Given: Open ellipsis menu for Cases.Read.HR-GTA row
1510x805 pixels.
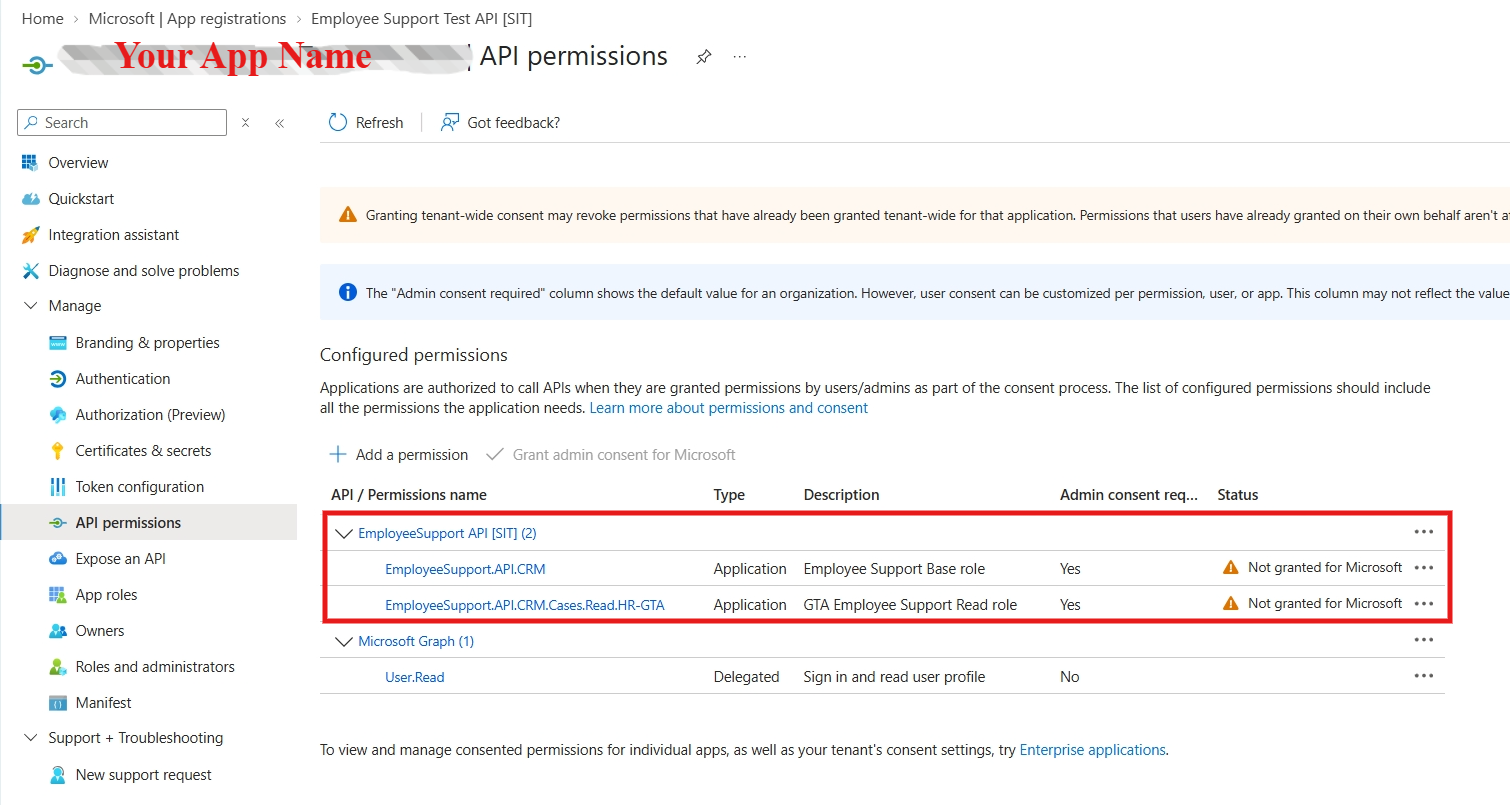Looking at the screenshot, I should [x=1424, y=604].
